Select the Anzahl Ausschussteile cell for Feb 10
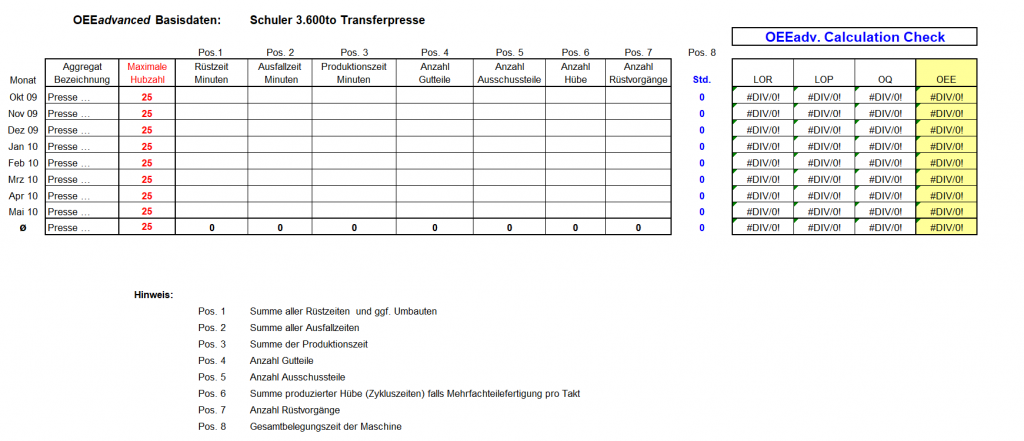The width and height of the screenshot is (1024, 441). click(x=509, y=163)
